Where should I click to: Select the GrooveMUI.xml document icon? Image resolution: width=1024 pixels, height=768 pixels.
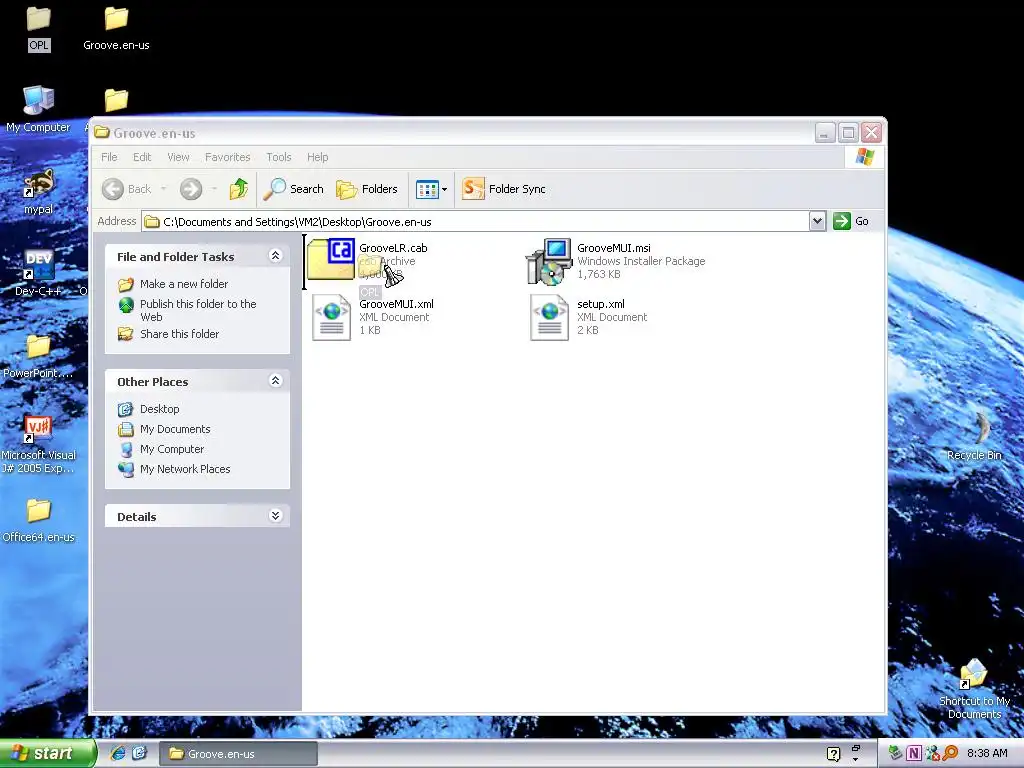pyautogui.click(x=332, y=317)
